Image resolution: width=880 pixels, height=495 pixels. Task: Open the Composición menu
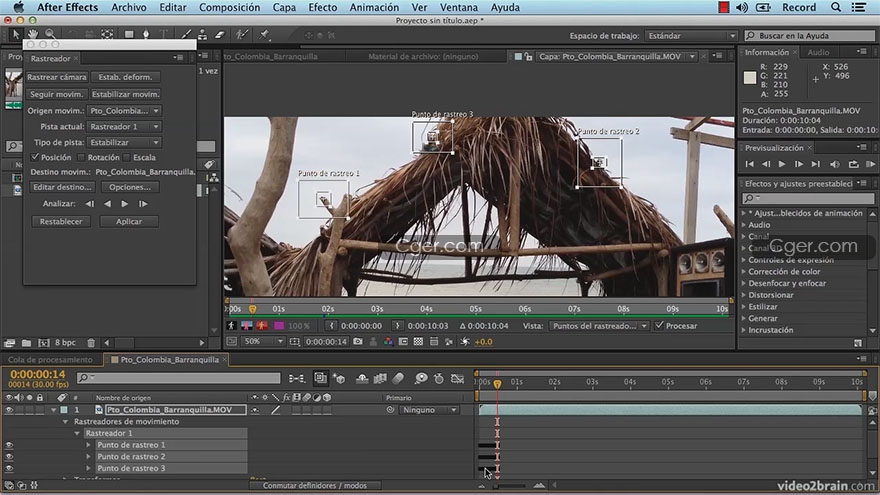pos(230,7)
